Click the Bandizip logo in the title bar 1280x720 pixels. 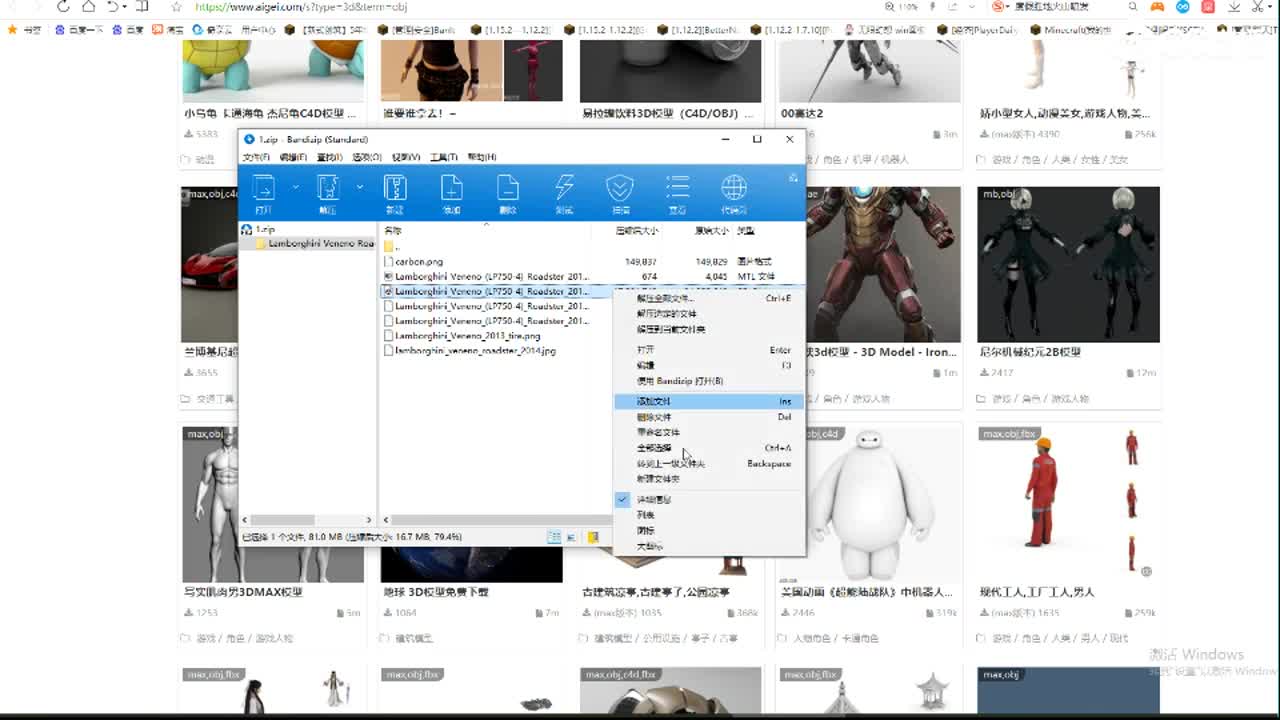(249, 139)
